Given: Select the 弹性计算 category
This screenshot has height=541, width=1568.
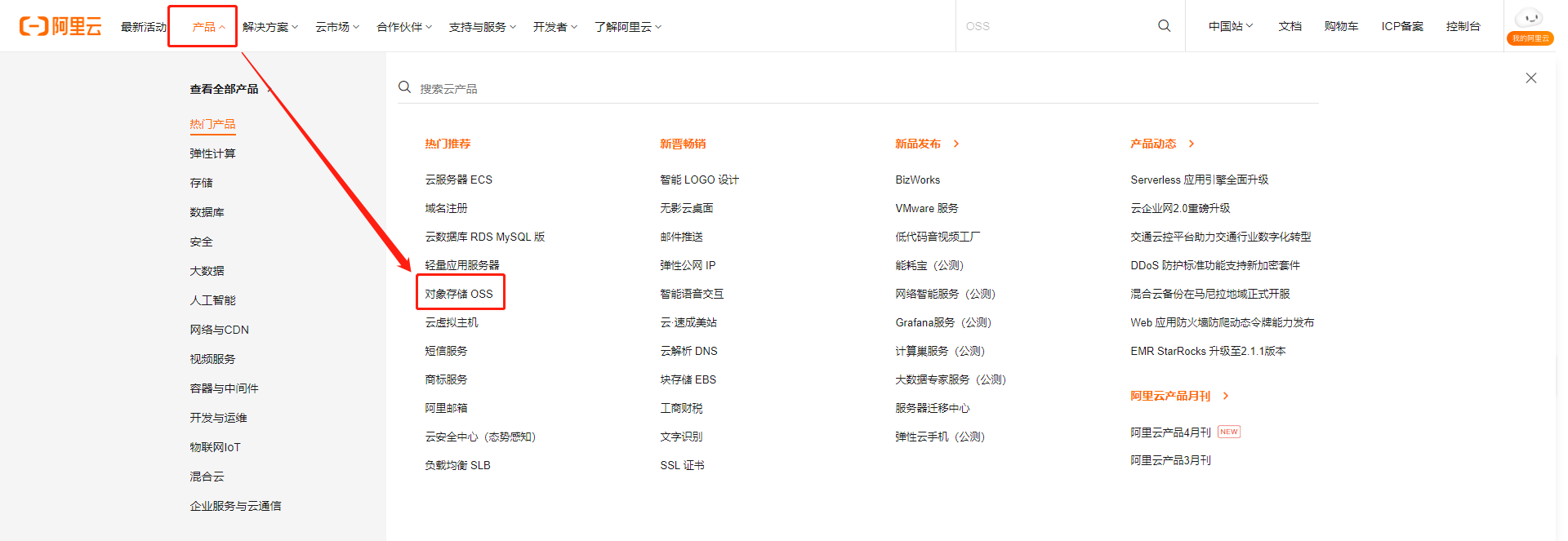Looking at the screenshot, I should pos(212,153).
